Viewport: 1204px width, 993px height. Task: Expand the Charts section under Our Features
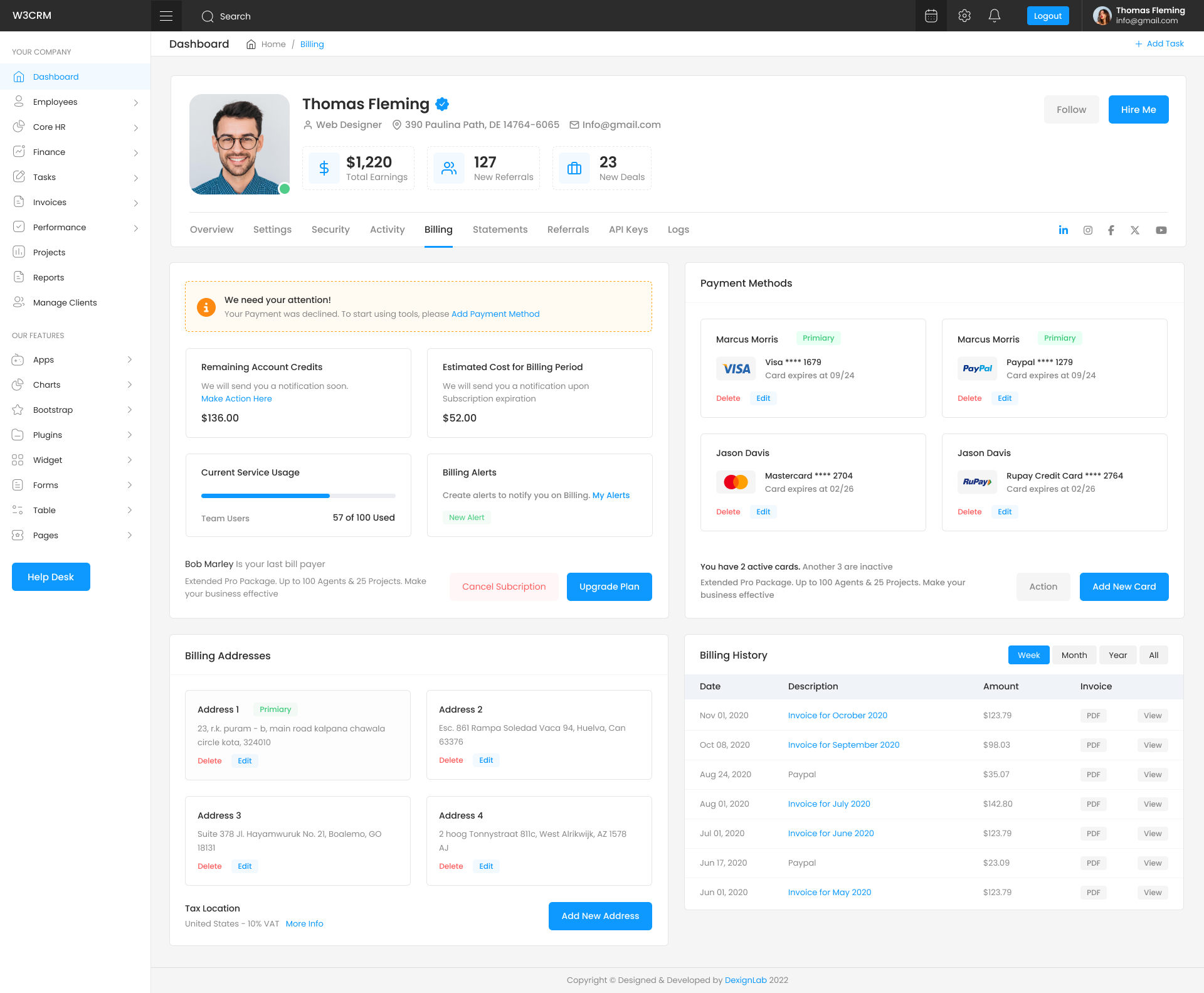[130, 385]
